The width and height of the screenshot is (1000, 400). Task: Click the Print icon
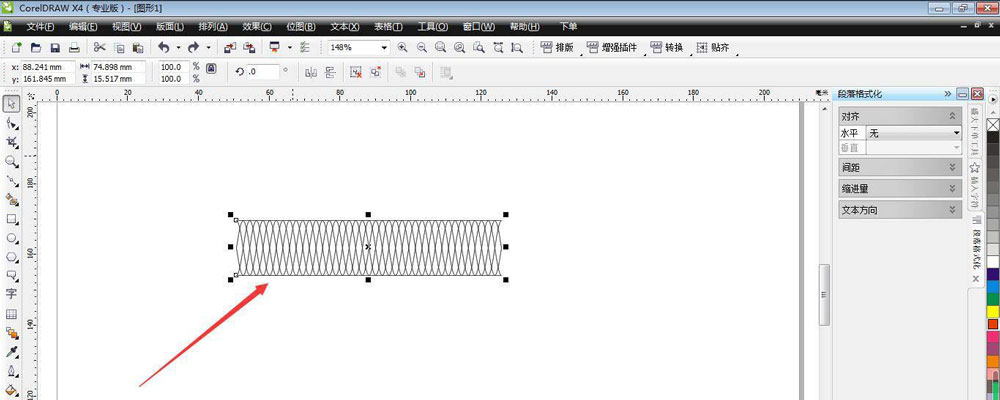(74, 48)
